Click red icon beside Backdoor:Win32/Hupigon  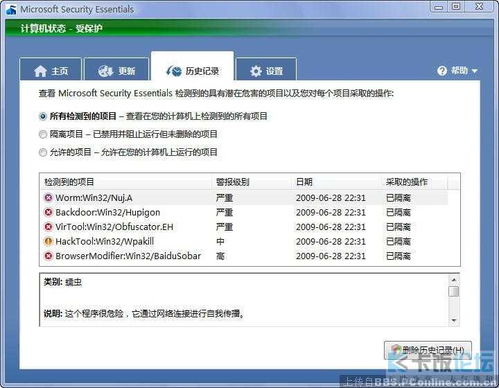point(48,212)
